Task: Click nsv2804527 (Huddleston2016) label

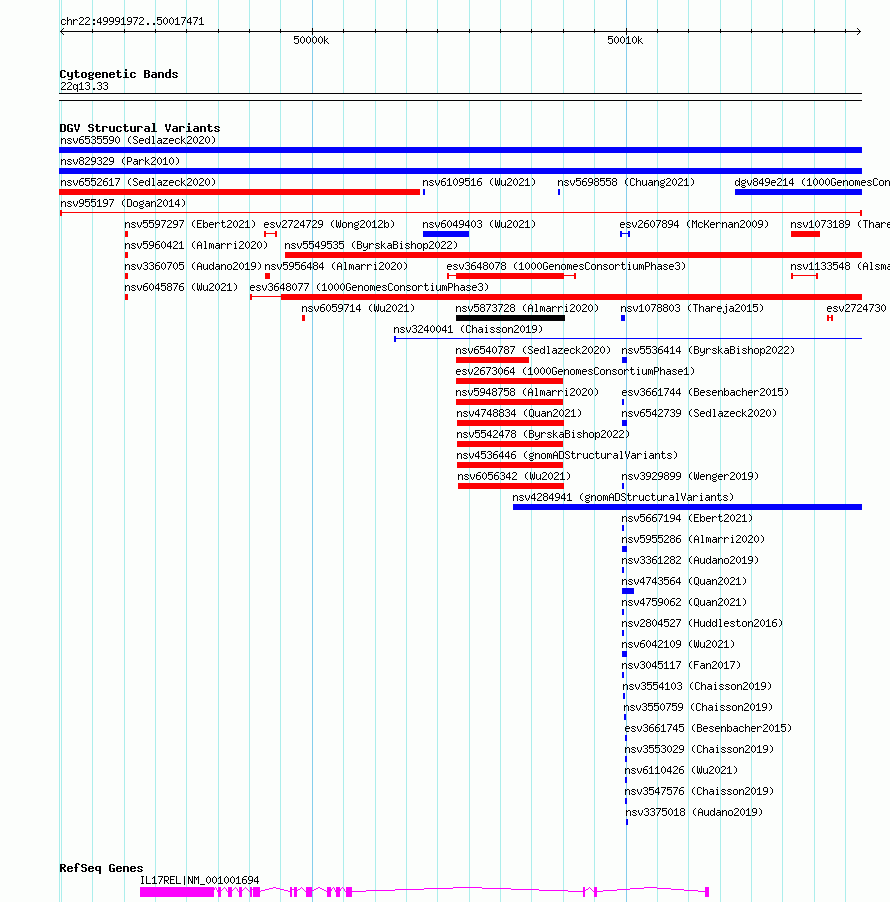Action: [702, 624]
